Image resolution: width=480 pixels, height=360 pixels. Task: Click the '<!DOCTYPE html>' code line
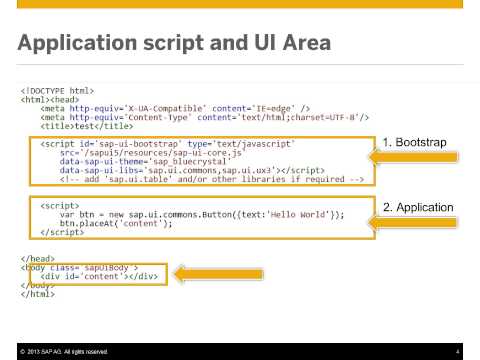(x=57, y=91)
